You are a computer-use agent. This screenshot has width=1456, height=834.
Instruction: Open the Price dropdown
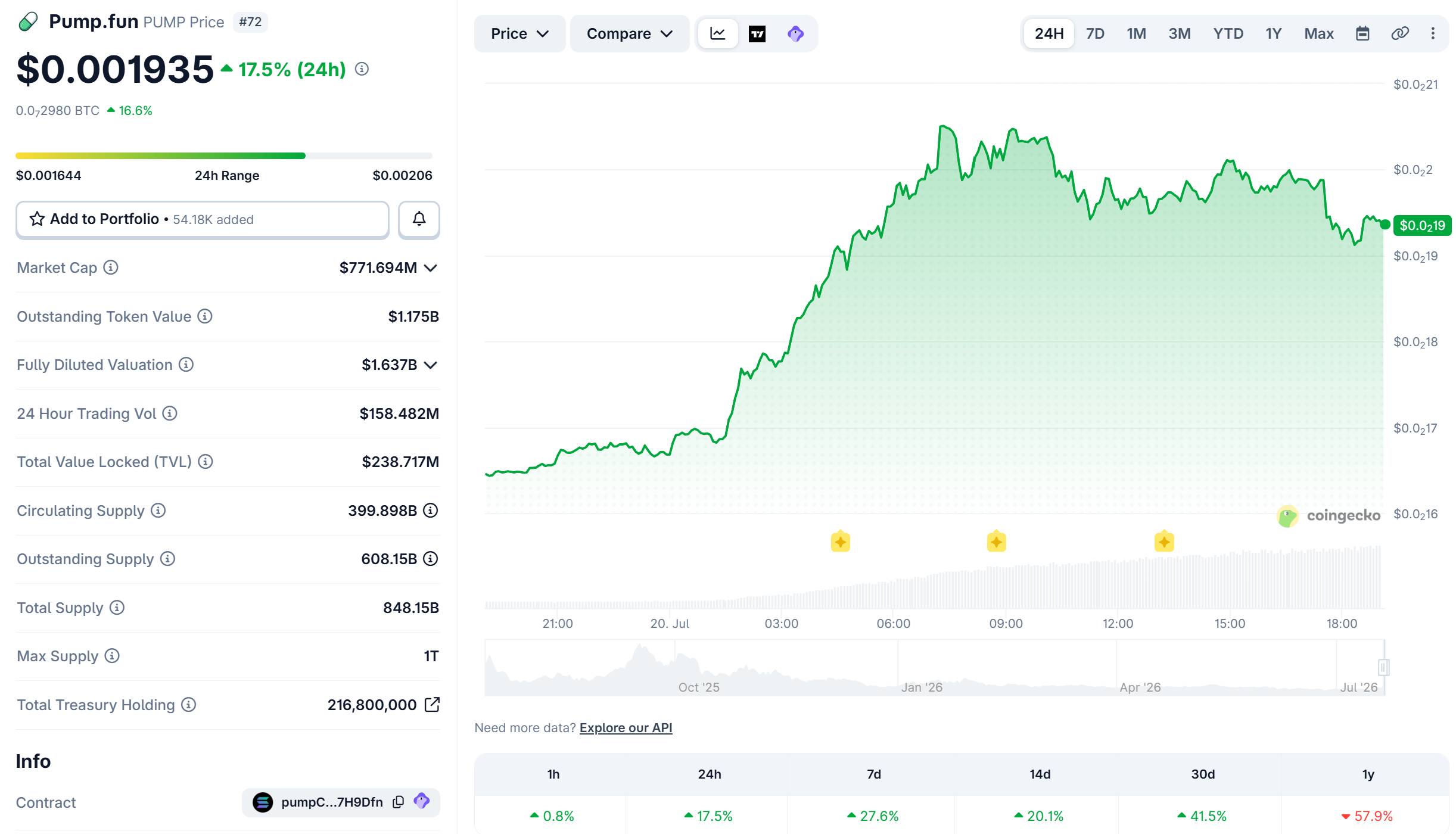coord(519,33)
